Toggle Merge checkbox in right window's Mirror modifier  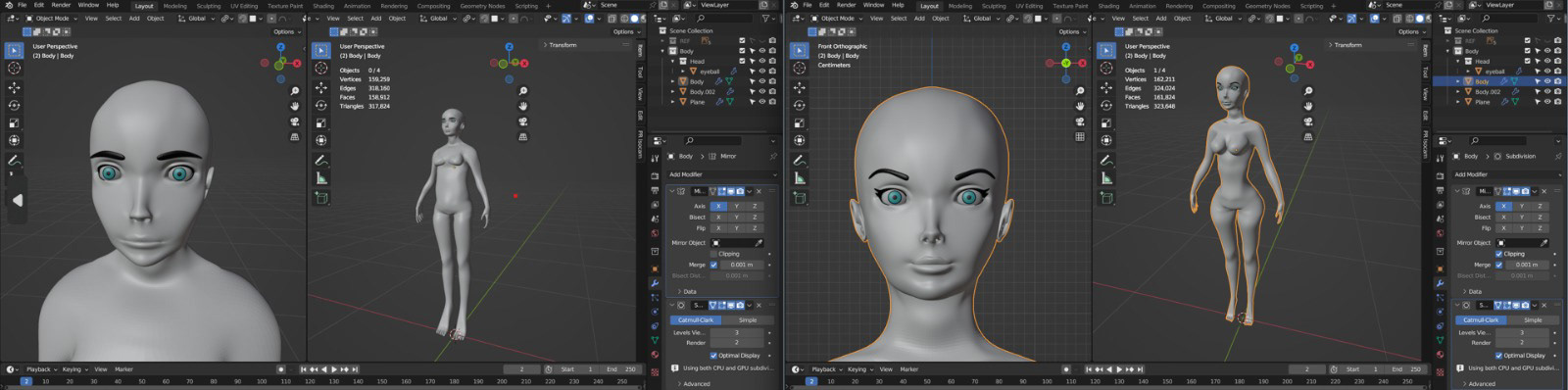(1497, 265)
